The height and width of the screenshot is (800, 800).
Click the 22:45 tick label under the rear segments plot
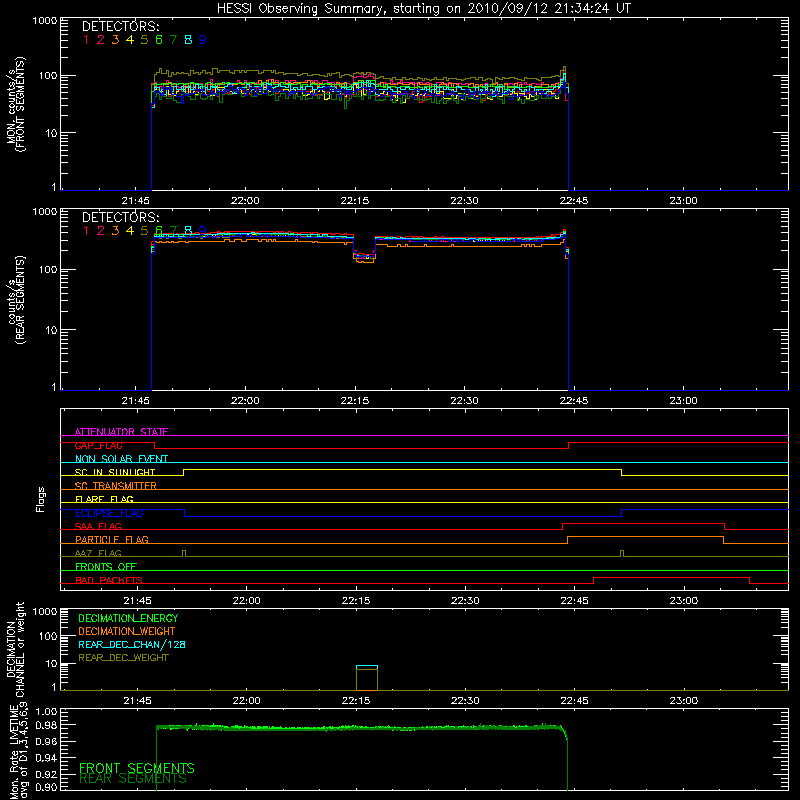pos(574,401)
